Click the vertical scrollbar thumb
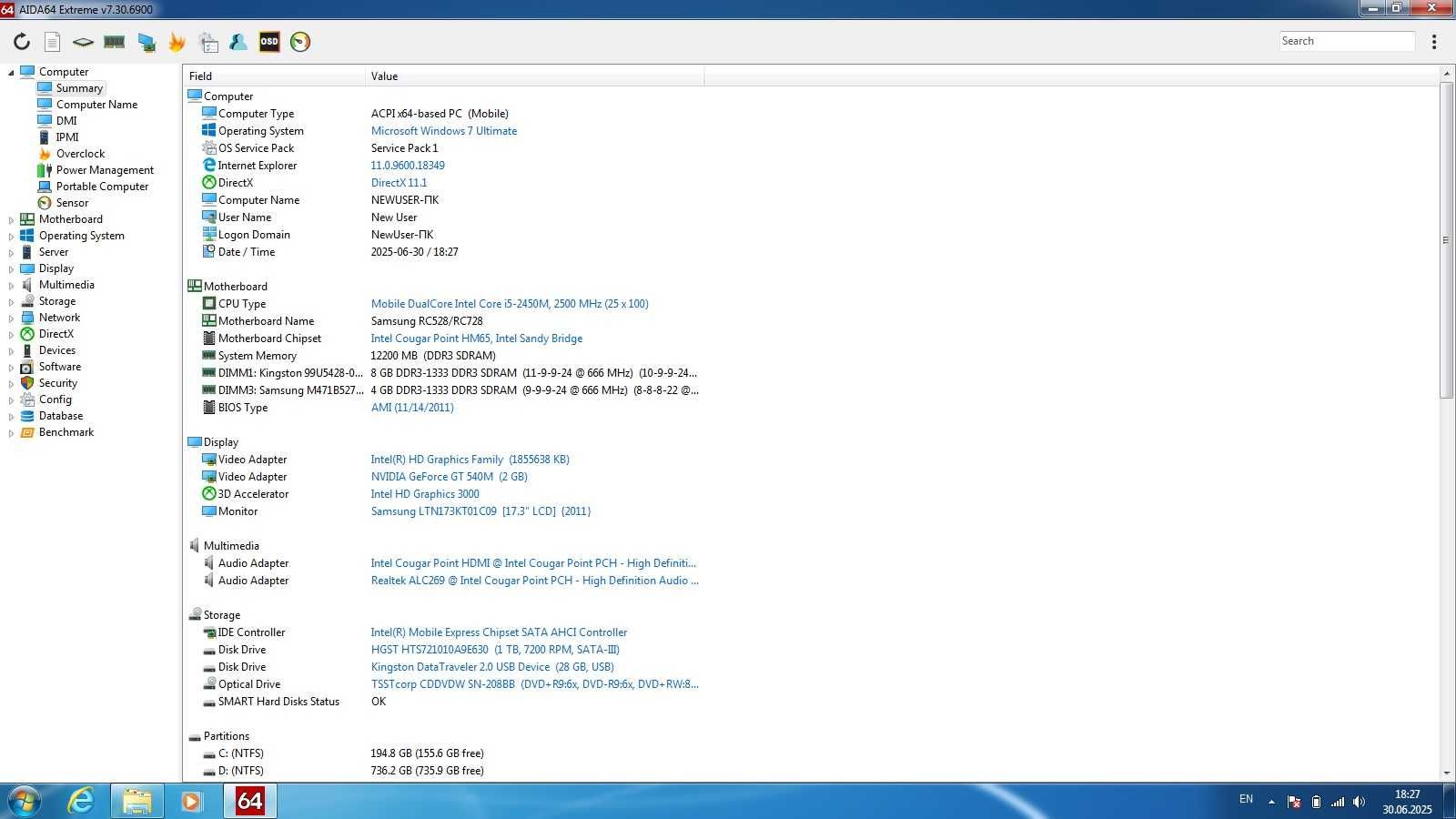Screen dimensions: 1456x819 point(1447,240)
